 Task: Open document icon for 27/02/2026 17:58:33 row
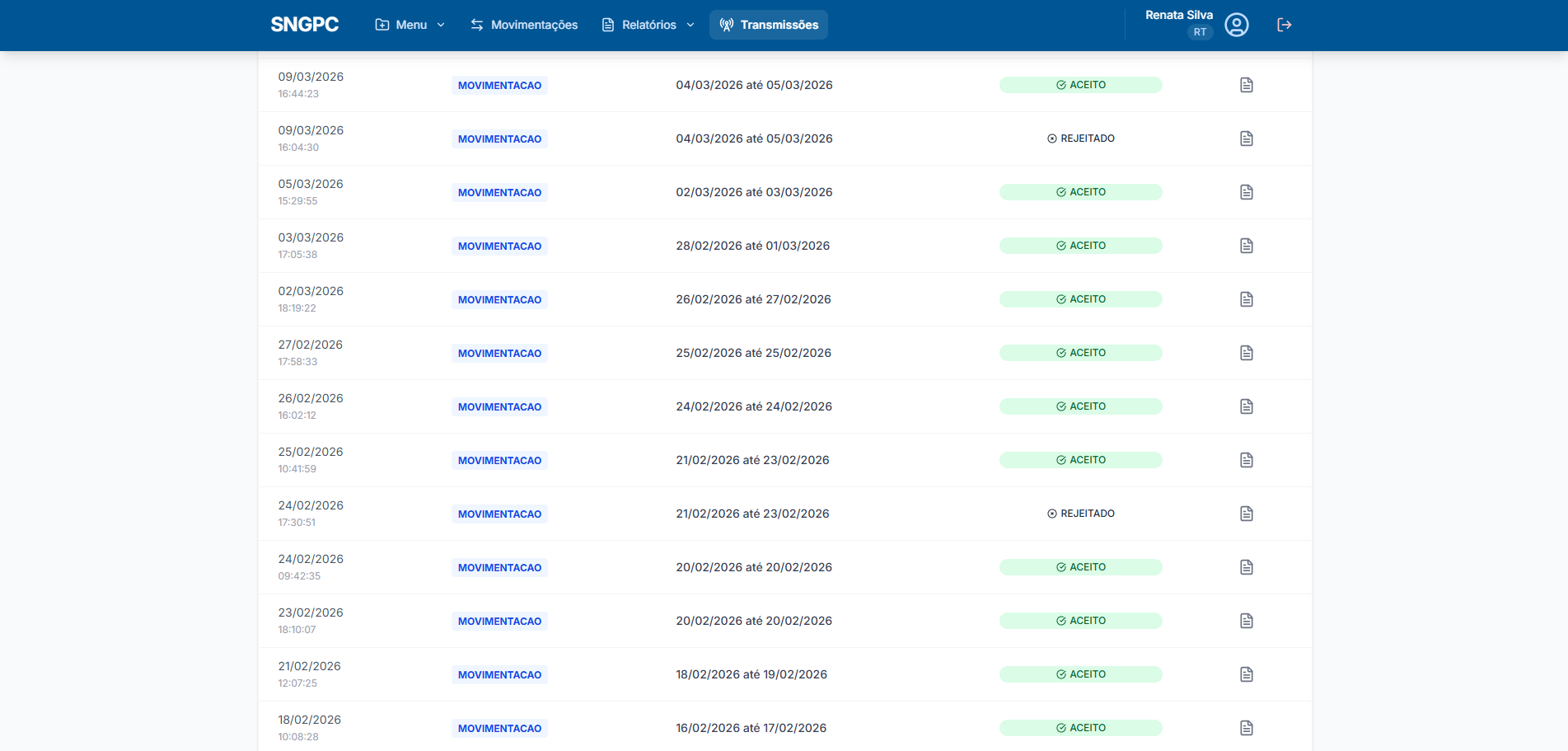tap(1246, 353)
